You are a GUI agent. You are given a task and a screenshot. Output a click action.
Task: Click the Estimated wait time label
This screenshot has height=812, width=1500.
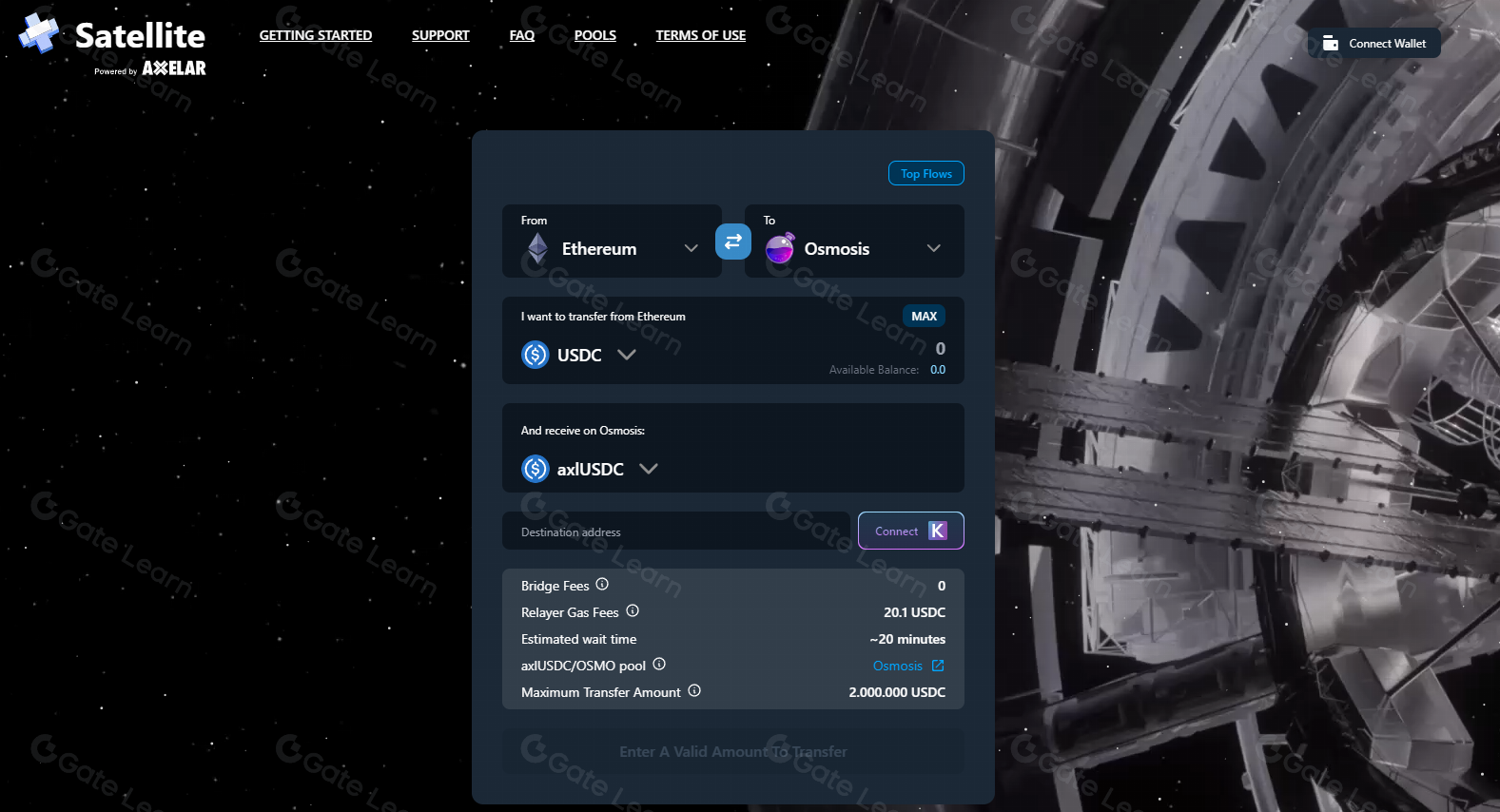(578, 639)
